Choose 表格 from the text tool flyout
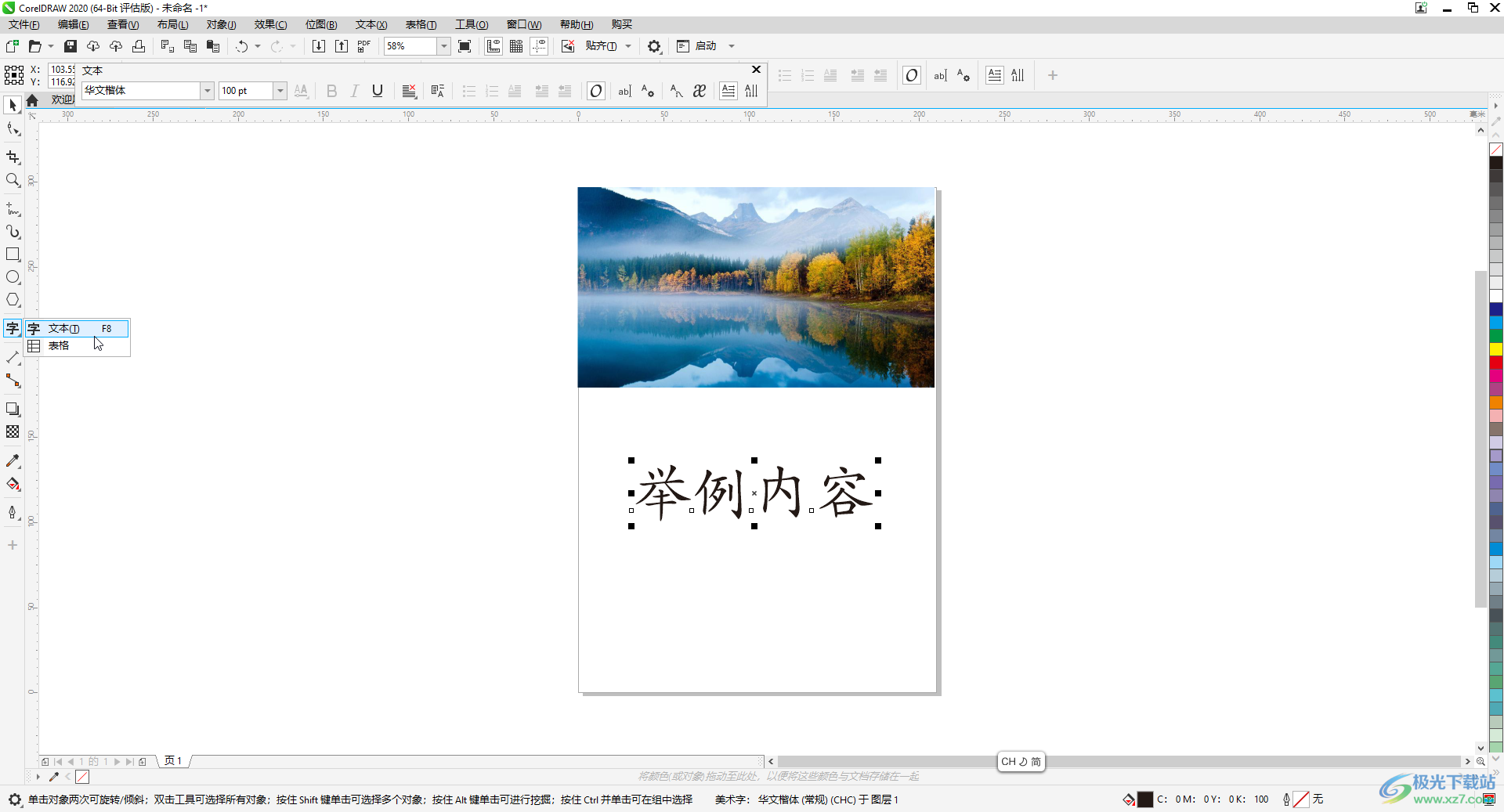Viewport: 1504px width, 812px height. [x=77, y=346]
